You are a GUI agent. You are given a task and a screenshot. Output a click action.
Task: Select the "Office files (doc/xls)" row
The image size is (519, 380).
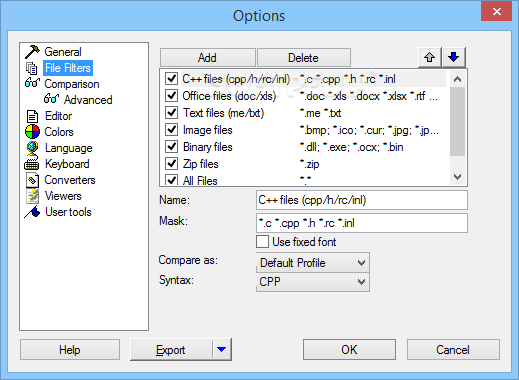pyautogui.click(x=305, y=96)
